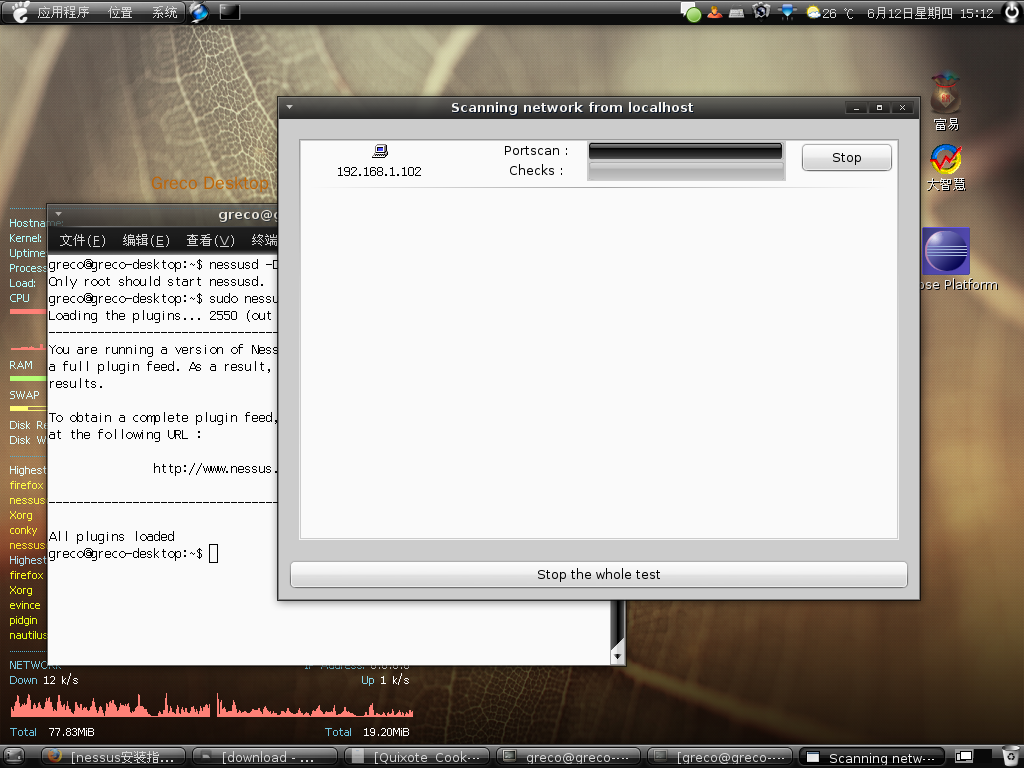Open the 系统 system menu
The image size is (1024, 768).
164,12
